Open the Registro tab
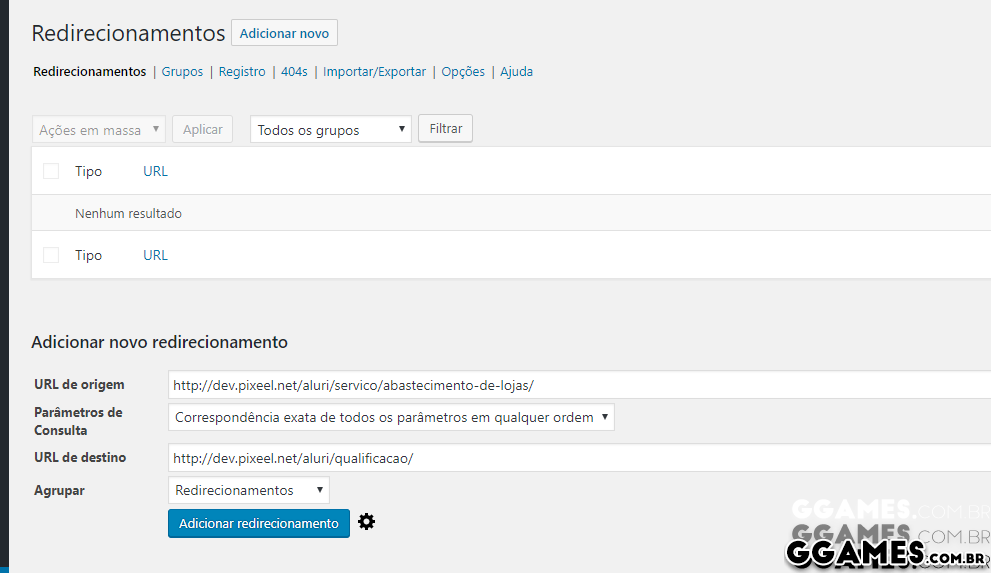 [242, 72]
